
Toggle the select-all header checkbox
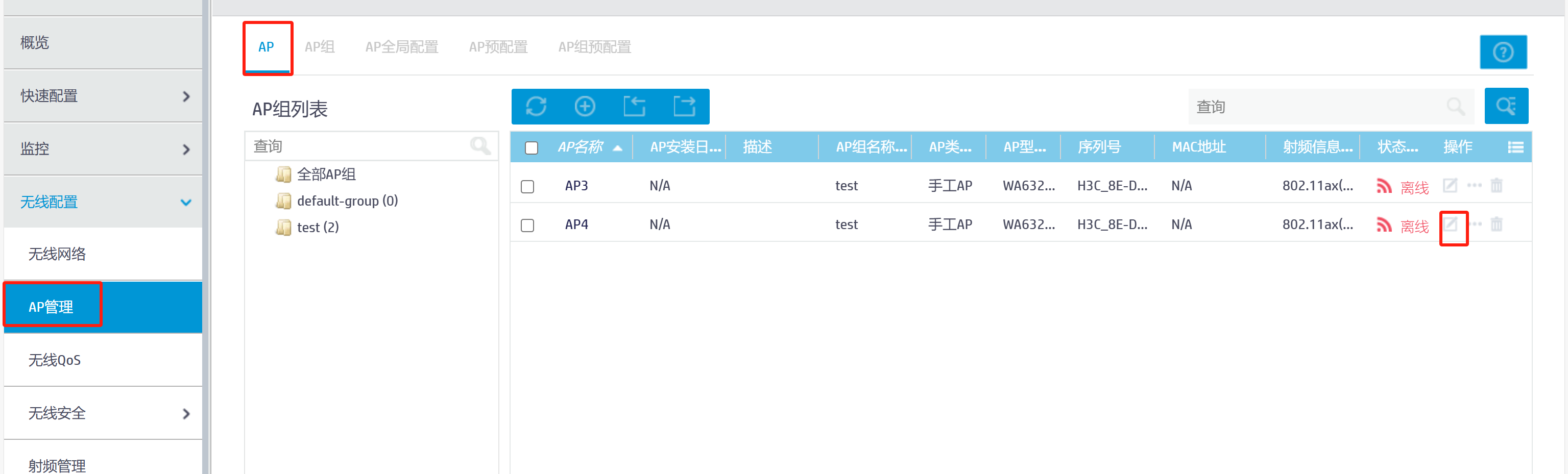coord(532,148)
